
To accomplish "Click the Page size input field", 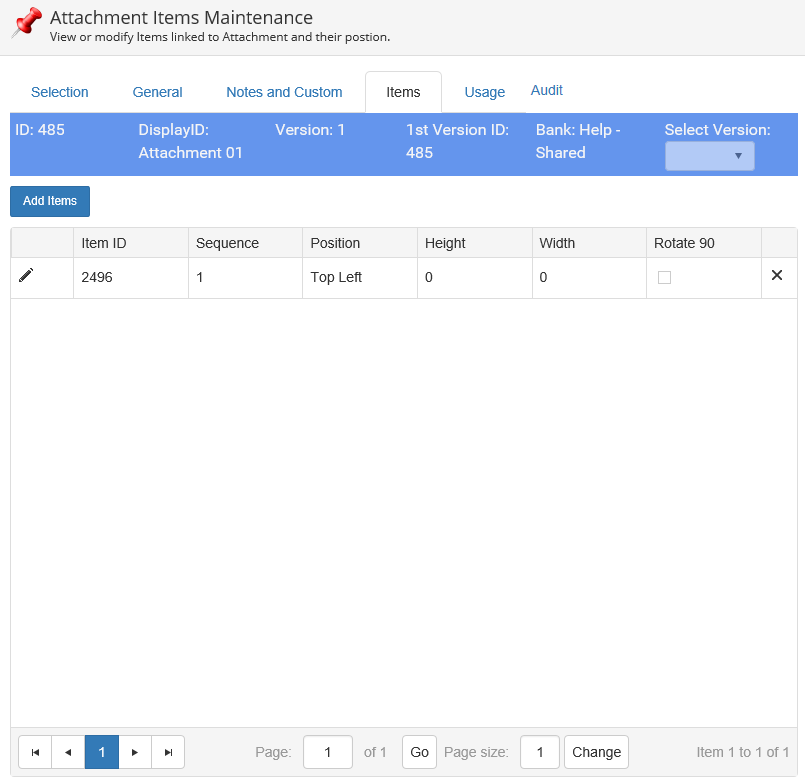I will click(539, 752).
